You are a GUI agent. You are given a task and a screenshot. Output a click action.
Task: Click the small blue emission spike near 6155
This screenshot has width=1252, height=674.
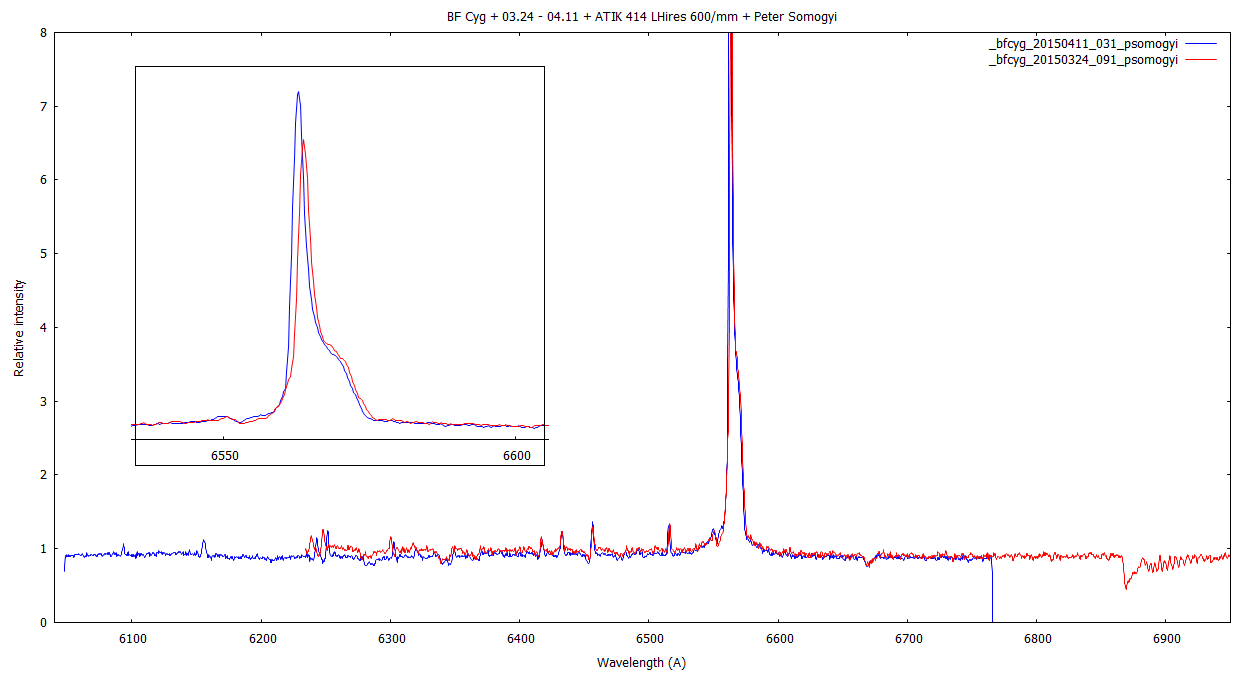tap(204, 542)
